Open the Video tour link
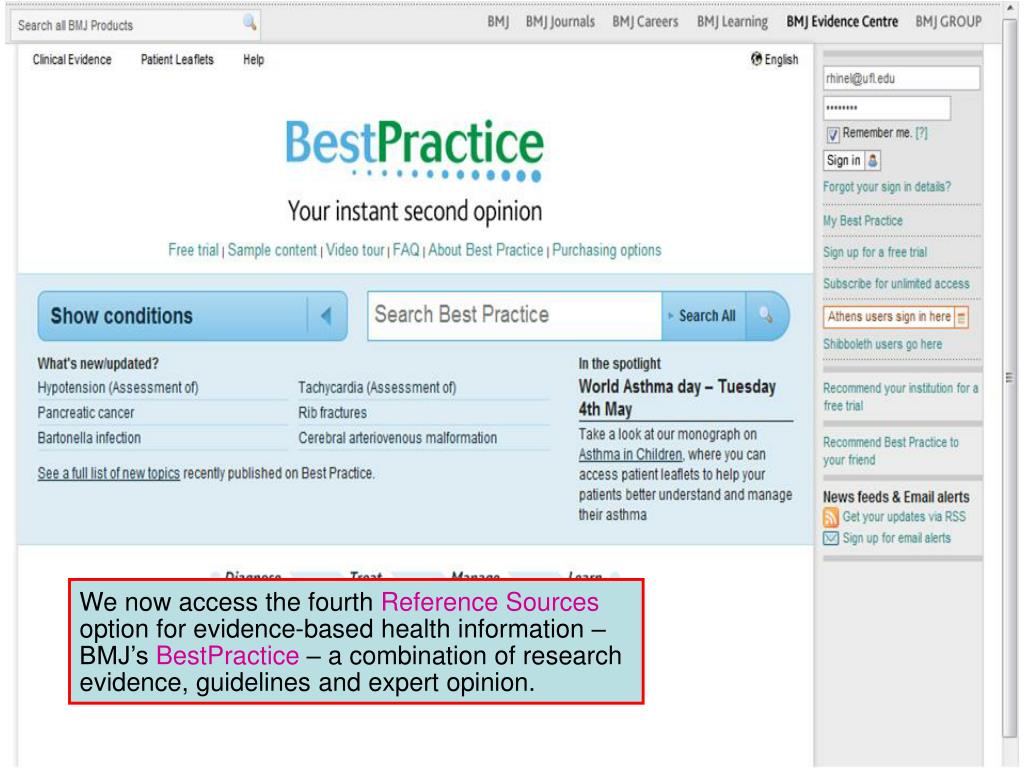1024x768 pixels. 355,250
